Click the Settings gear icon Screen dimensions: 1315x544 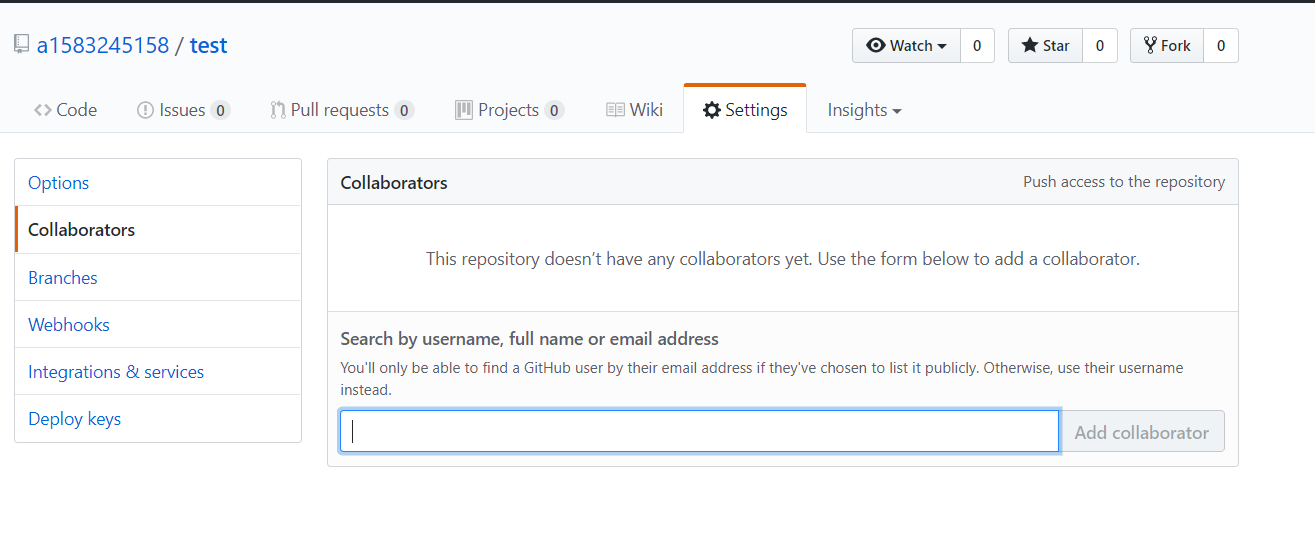[712, 110]
